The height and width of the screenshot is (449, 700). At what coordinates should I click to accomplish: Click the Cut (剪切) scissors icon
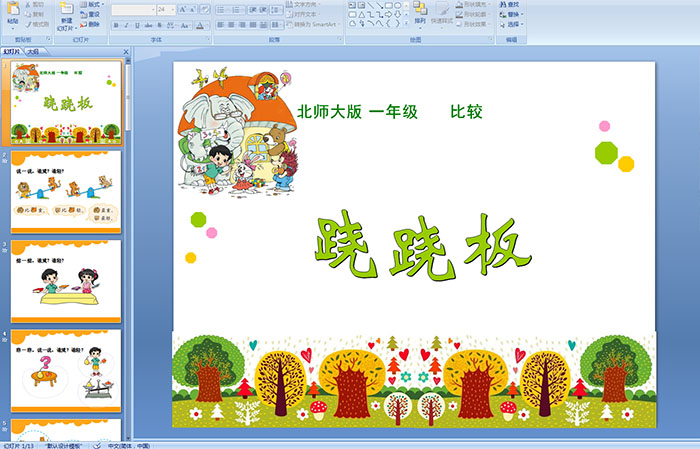click(29, 4)
